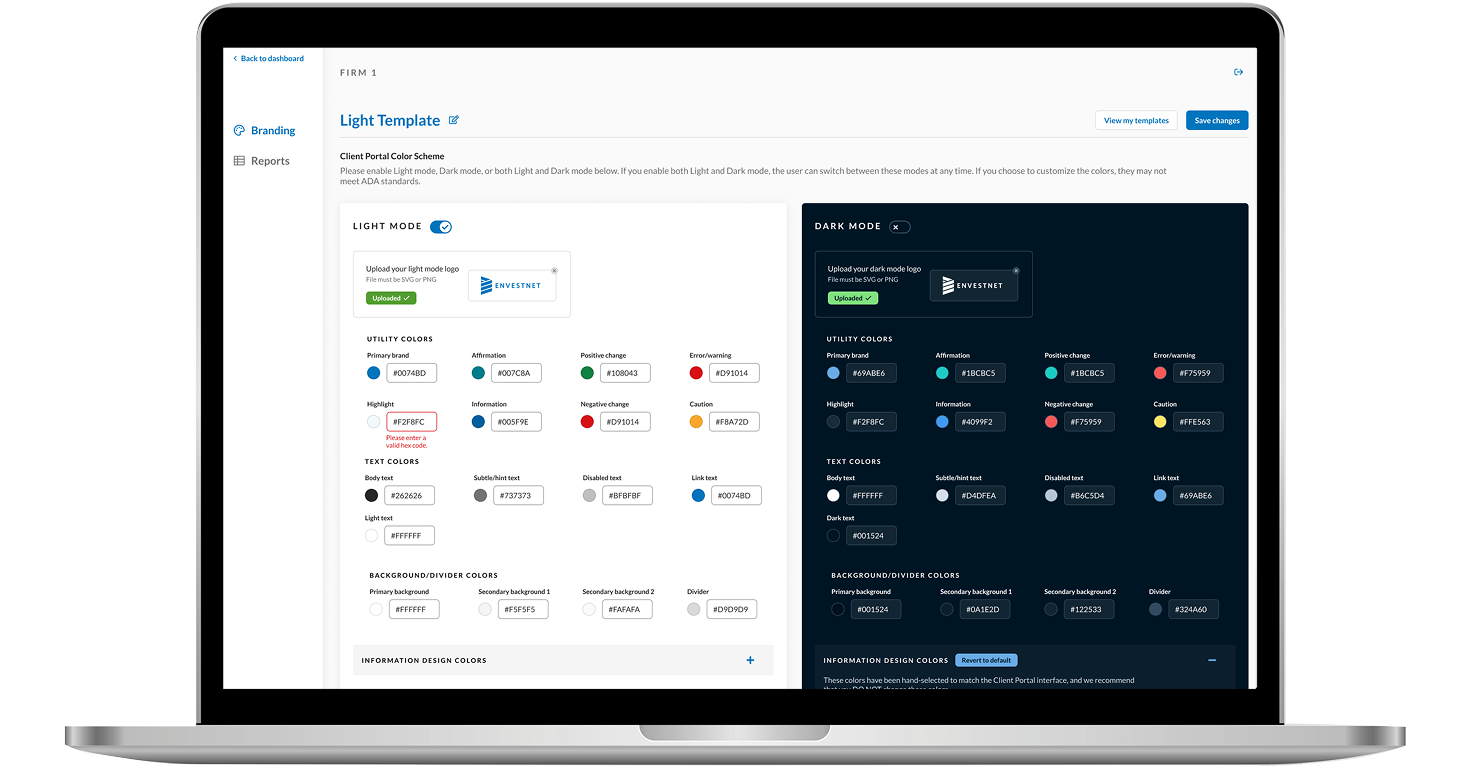Click light mode Caution hex field #F8A72D
The height and width of the screenshot is (772, 1460).
click(x=735, y=422)
